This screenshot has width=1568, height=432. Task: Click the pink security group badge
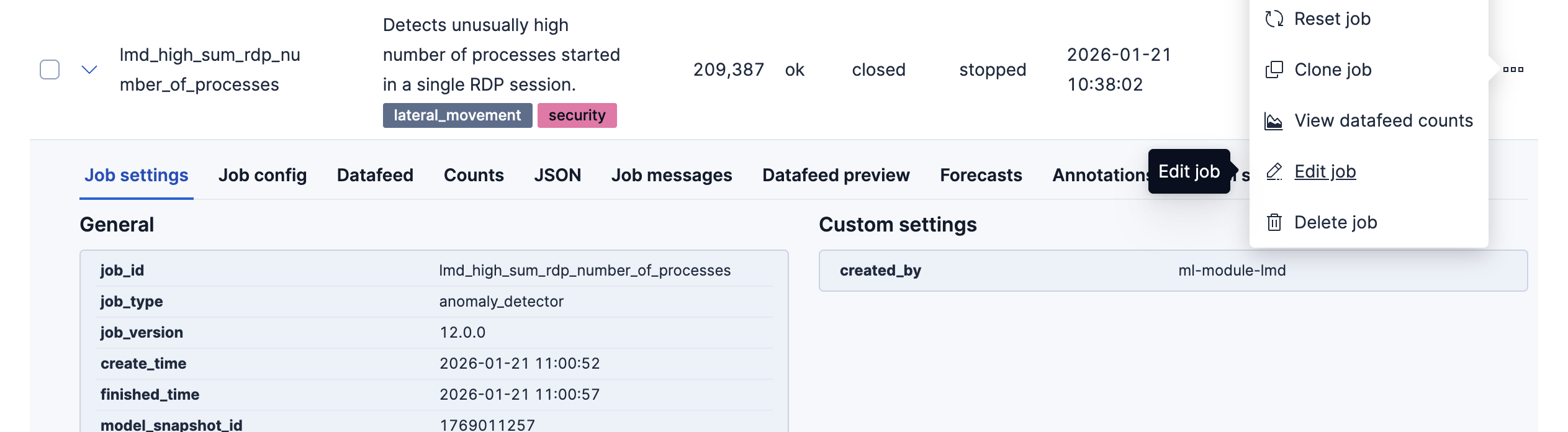coord(577,115)
